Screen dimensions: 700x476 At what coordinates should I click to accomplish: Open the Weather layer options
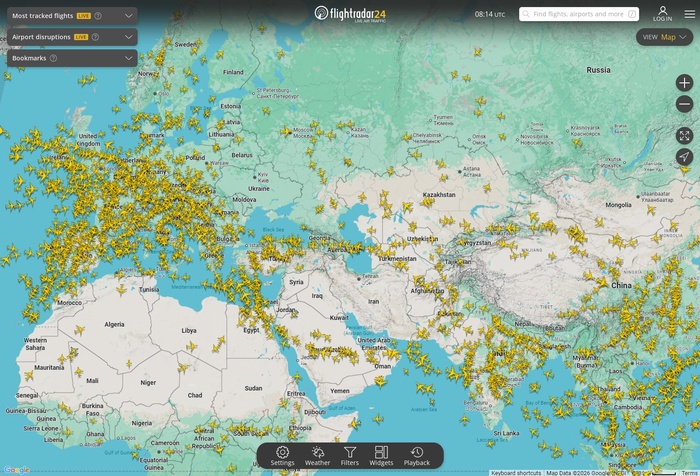[x=317, y=455]
